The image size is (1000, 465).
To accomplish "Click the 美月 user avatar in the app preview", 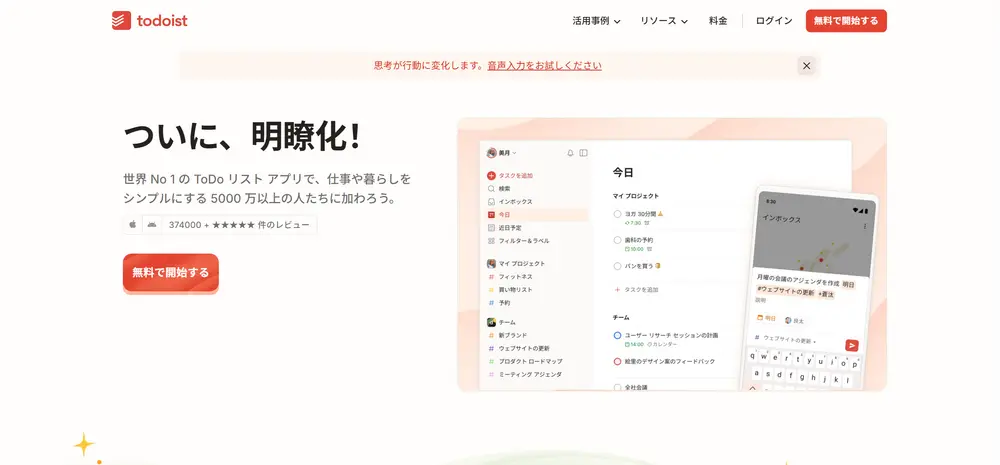I will 491,153.
